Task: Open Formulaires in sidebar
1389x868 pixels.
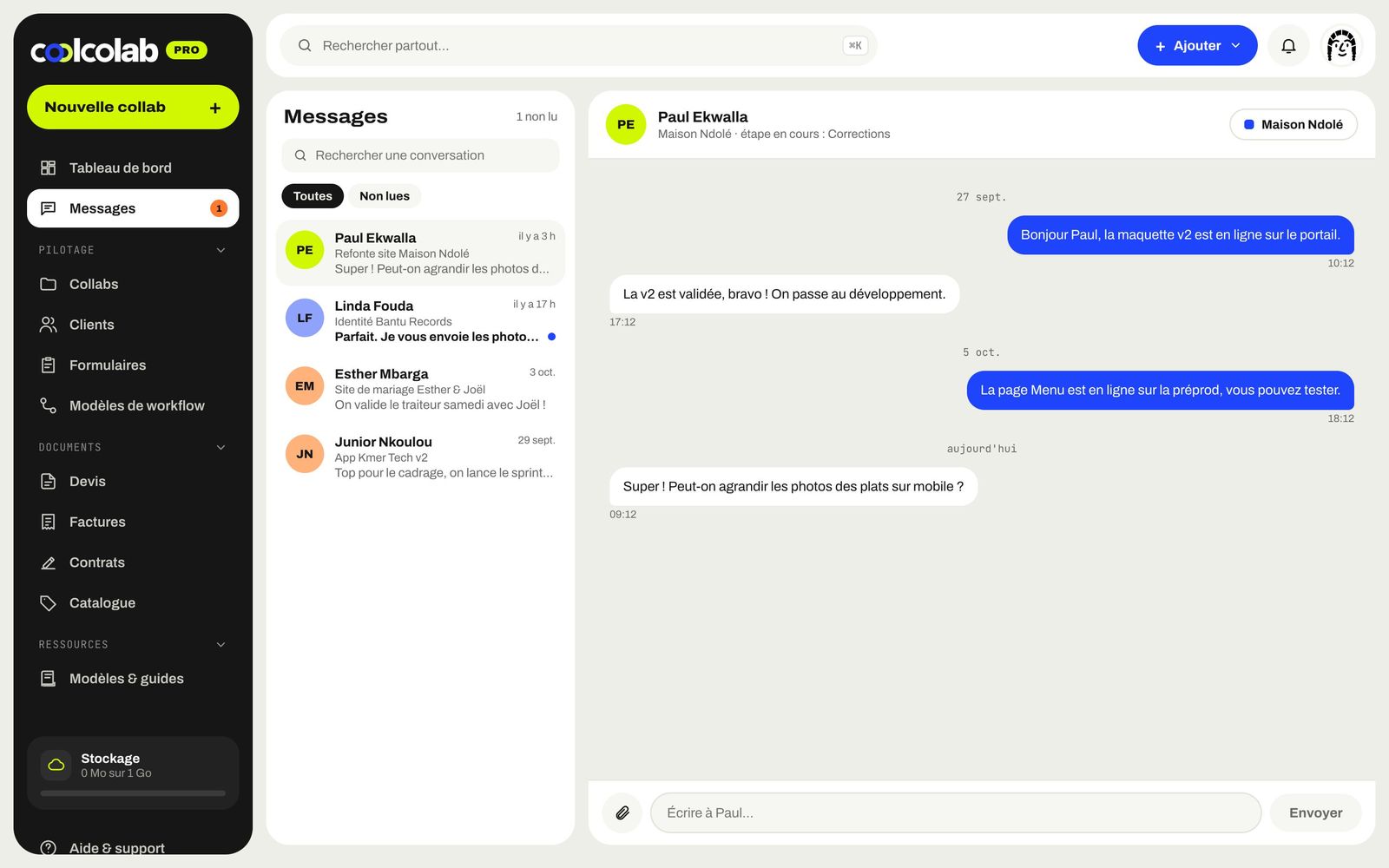Action: 133,365
